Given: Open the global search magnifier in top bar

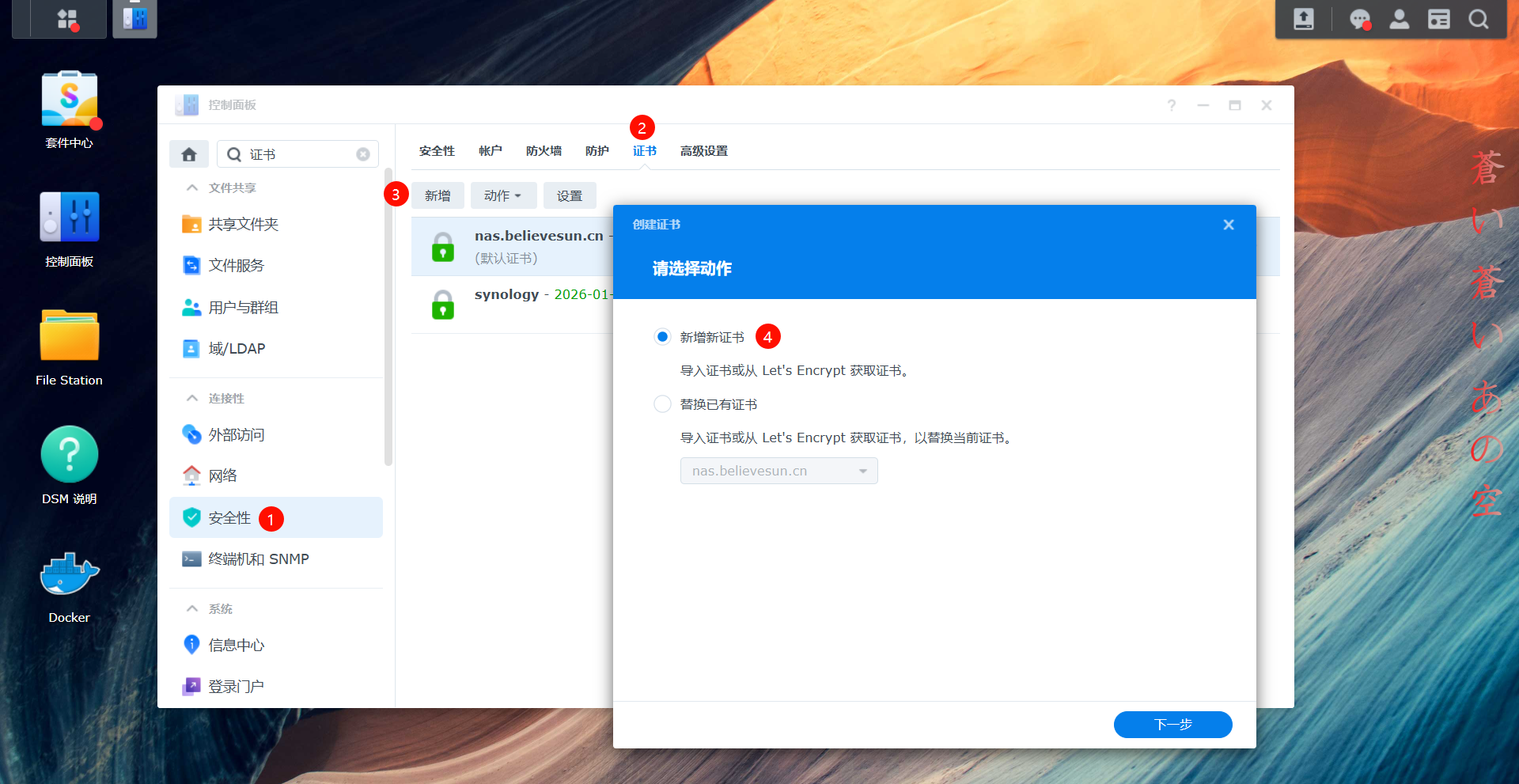Looking at the screenshot, I should point(1479,19).
